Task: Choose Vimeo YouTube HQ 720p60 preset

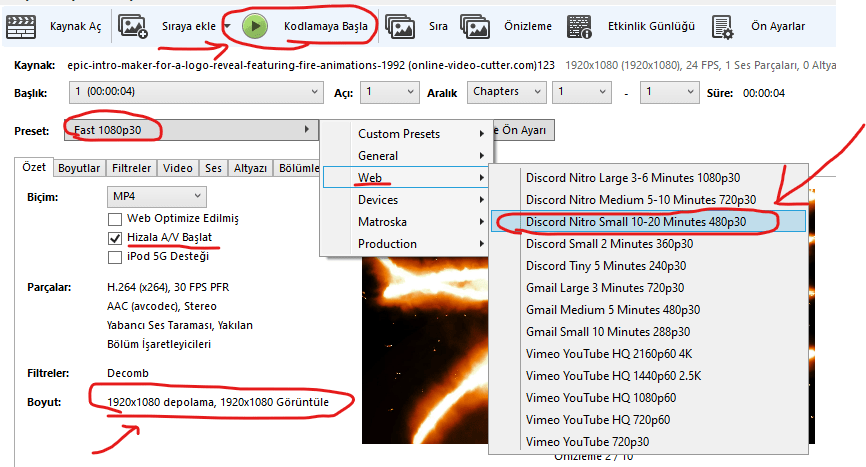Action: coord(648,420)
